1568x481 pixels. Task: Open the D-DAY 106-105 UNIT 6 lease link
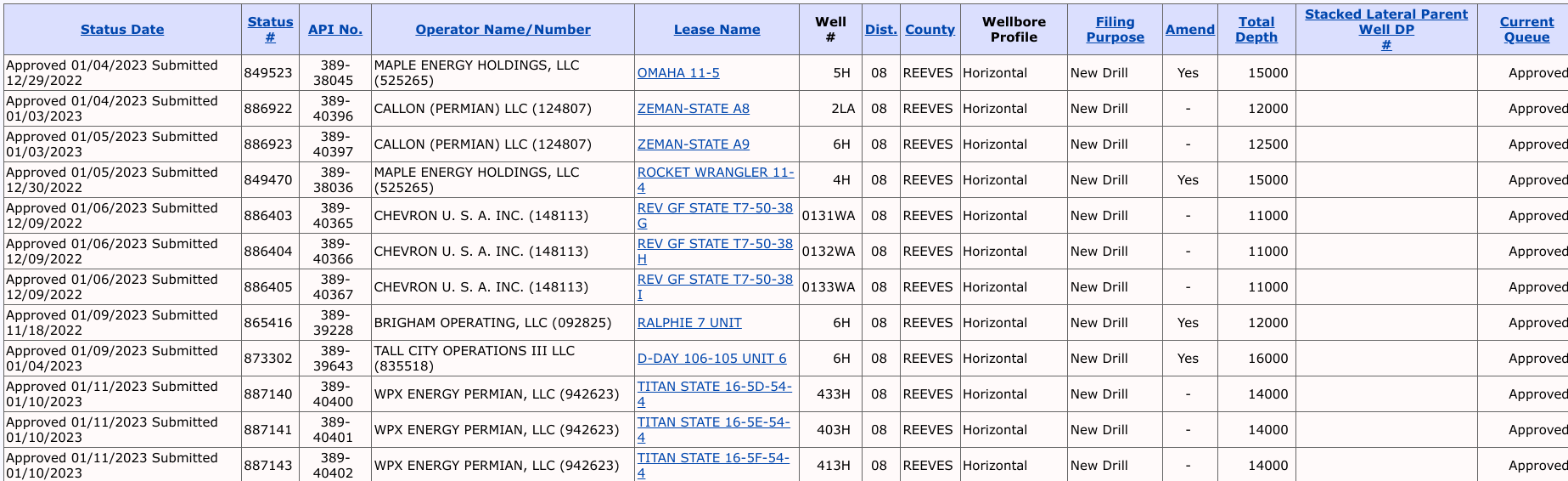click(712, 359)
